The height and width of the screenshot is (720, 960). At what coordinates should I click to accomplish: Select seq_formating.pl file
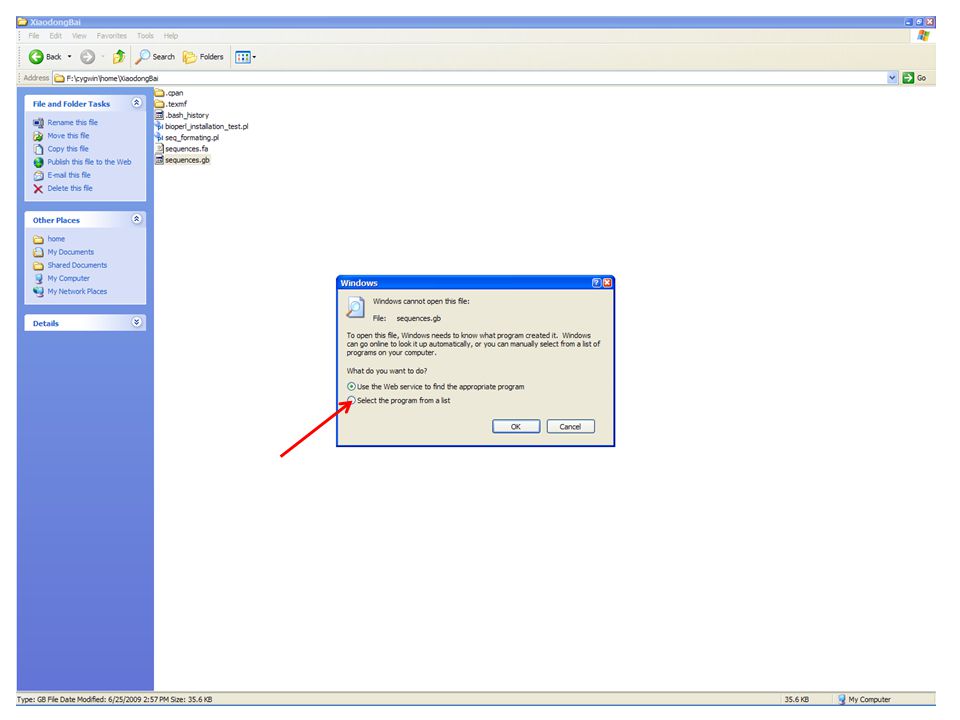coord(187,137)
